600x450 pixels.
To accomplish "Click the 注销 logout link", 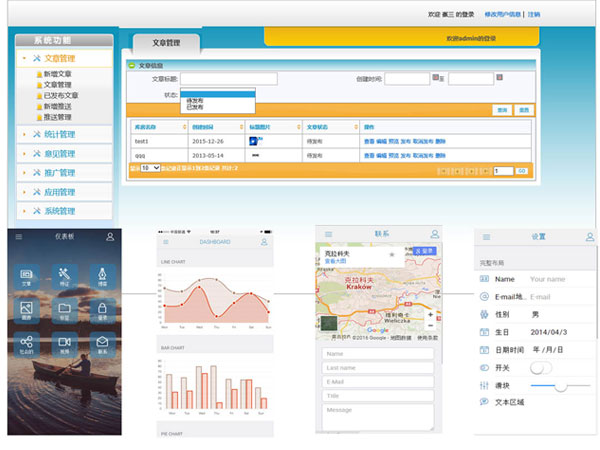I will pyautogui.click(x=534, y=15).
